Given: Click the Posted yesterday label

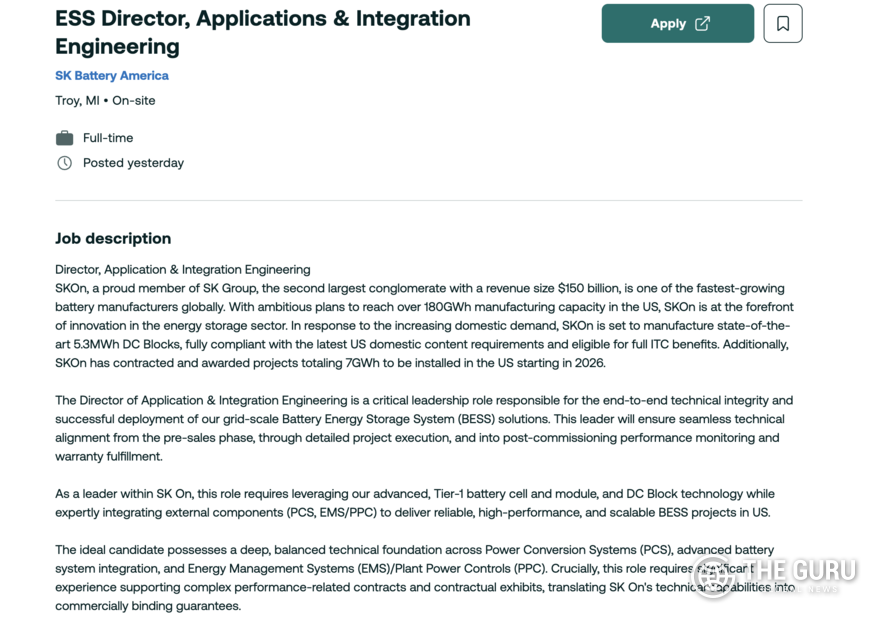Looking at the screenshot, I should [x=133, y=163].
